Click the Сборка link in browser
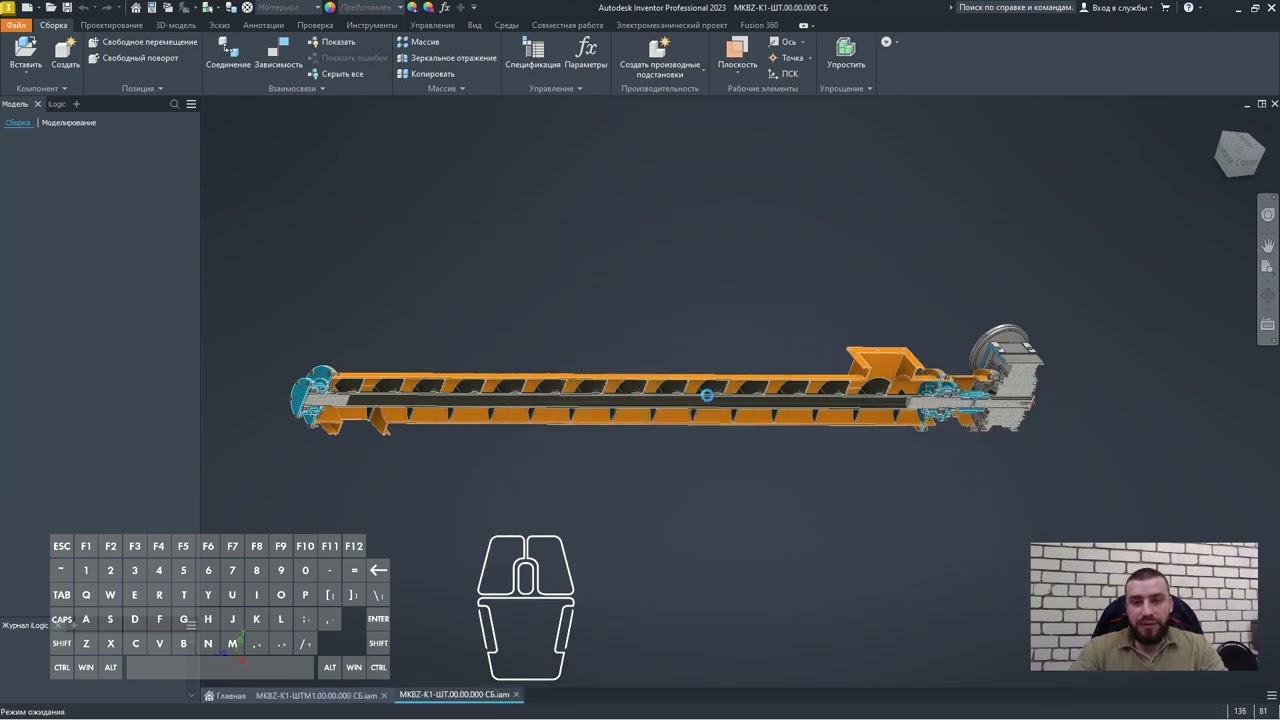 (18, 122)
